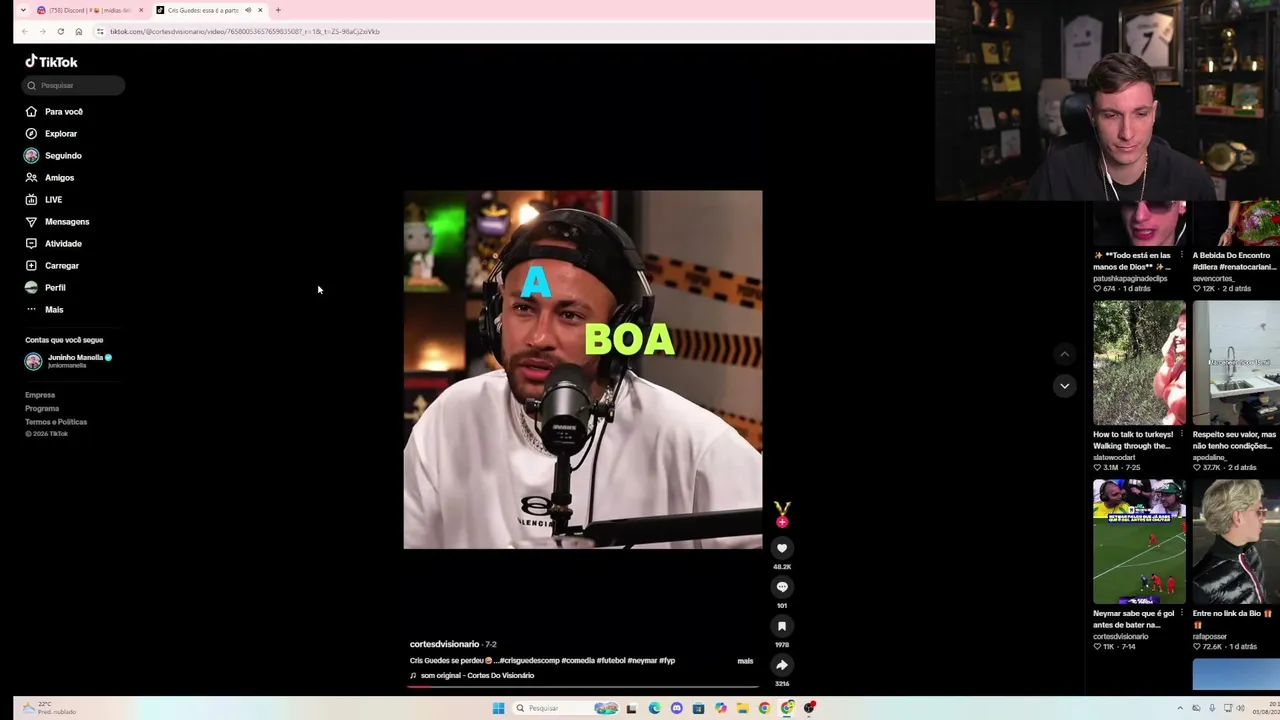
Task: Open Perfil avatar icon
Action: (31, 288)
